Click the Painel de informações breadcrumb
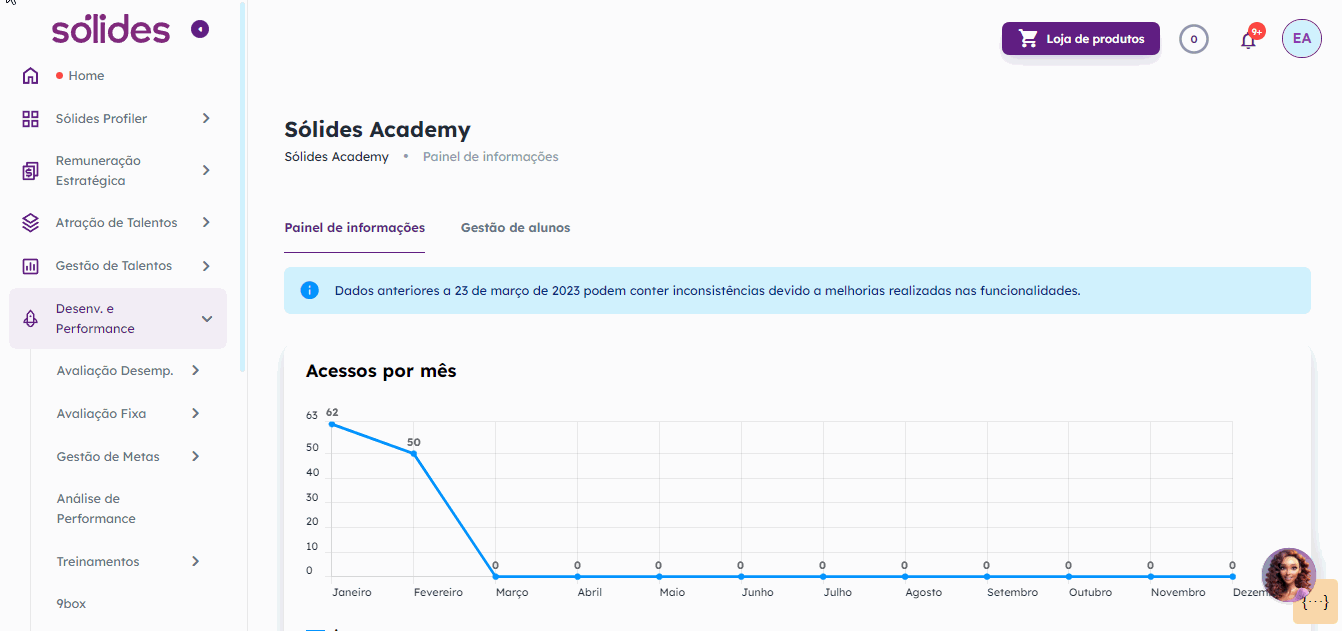Viewport: 1342px width, 631px height. click(491, 157)
